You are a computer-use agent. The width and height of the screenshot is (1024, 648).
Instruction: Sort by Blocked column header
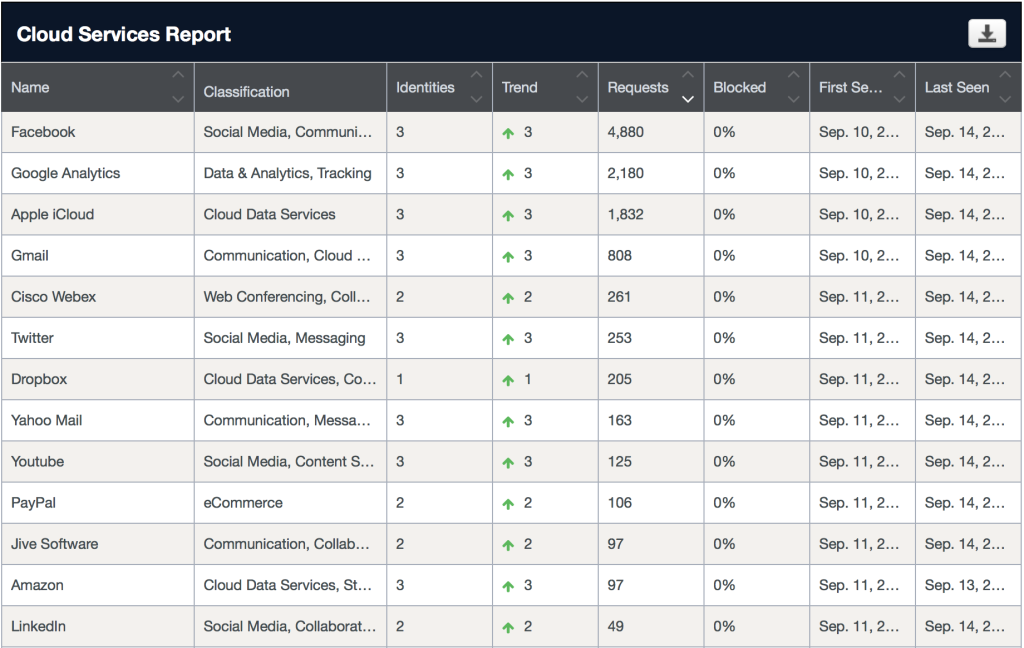[739, 88]
